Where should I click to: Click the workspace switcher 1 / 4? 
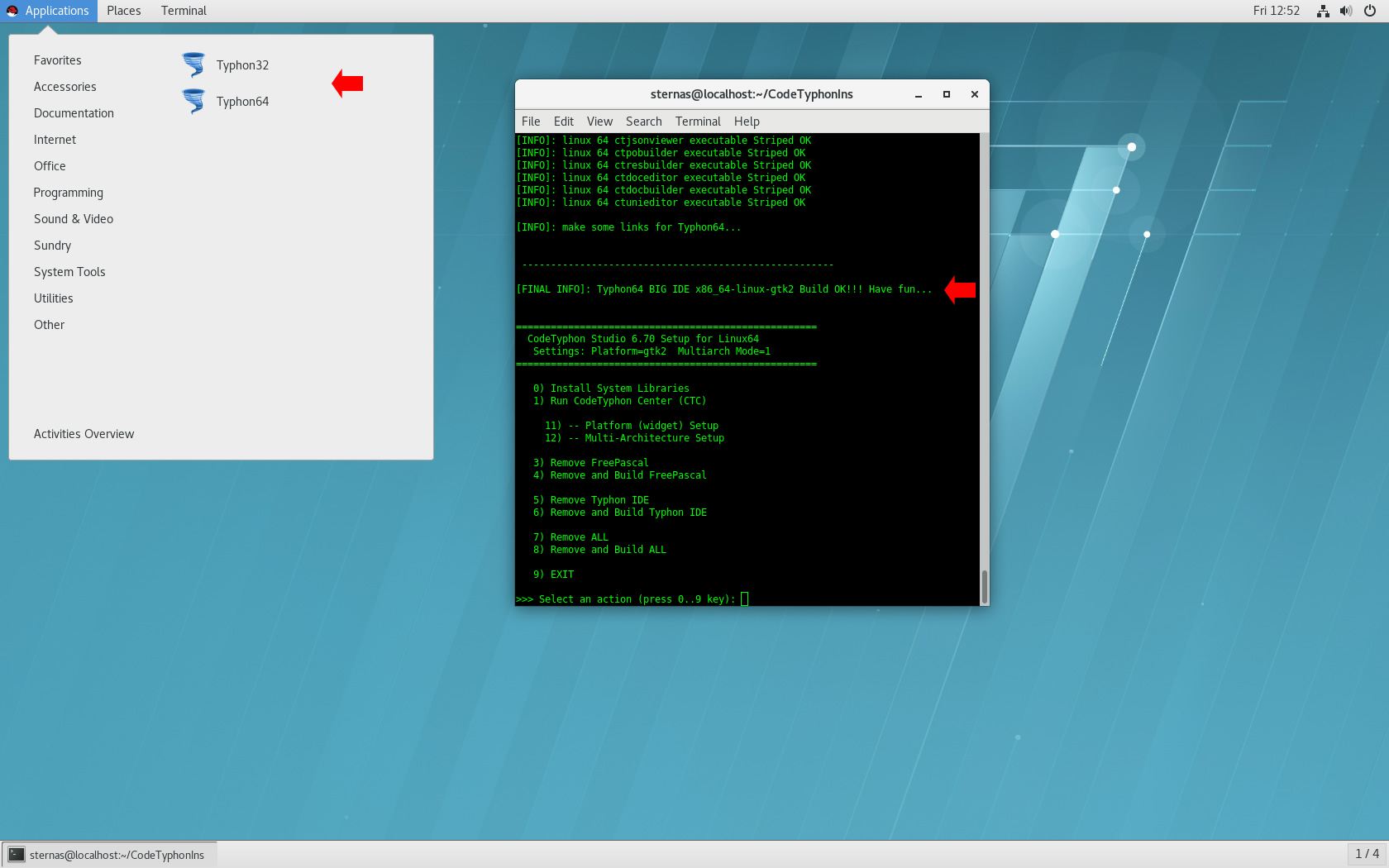pos(1367,854)
